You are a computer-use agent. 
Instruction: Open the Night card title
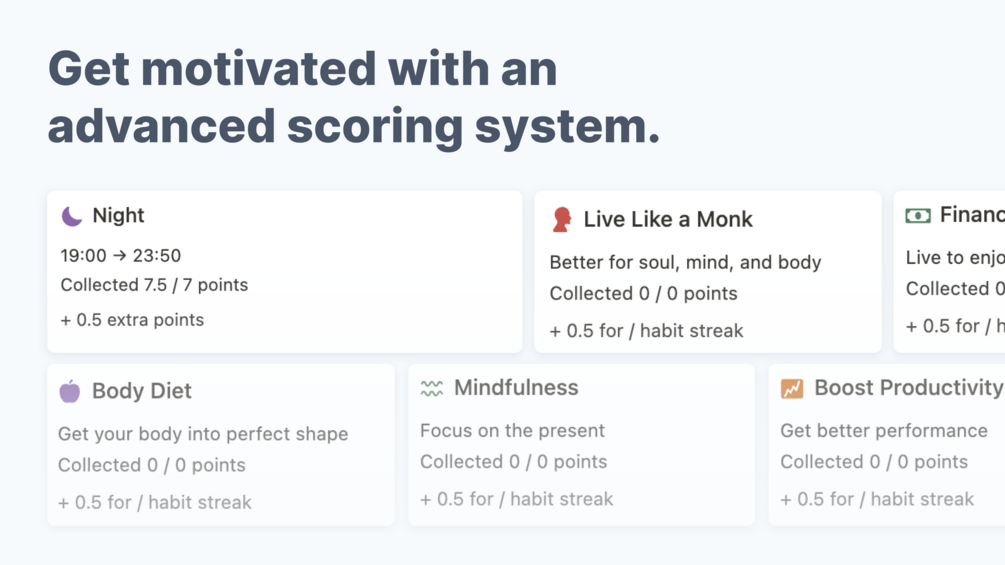pyautogui.click(x=119, y=215)
